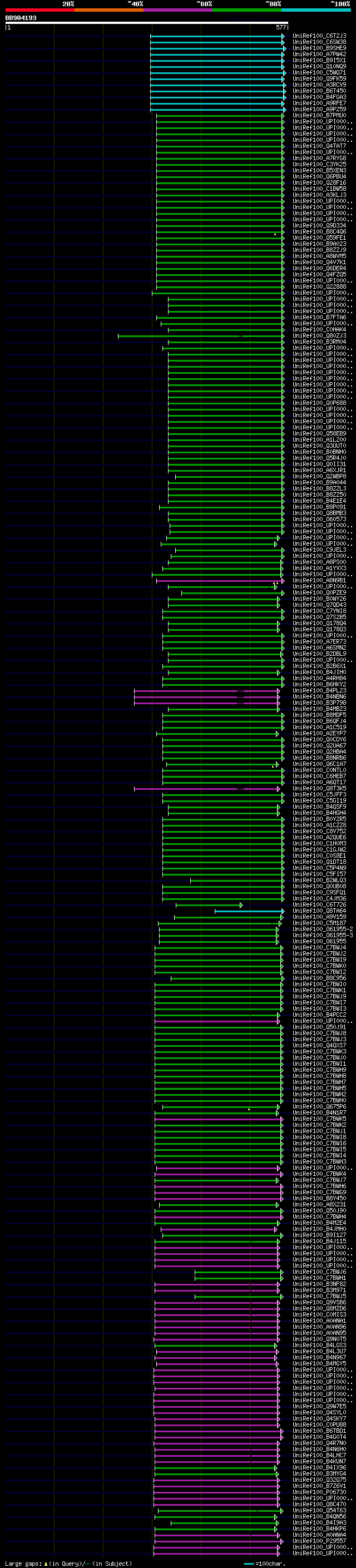Select hit label UniRef100_Q9D334

tap(319, 226)
